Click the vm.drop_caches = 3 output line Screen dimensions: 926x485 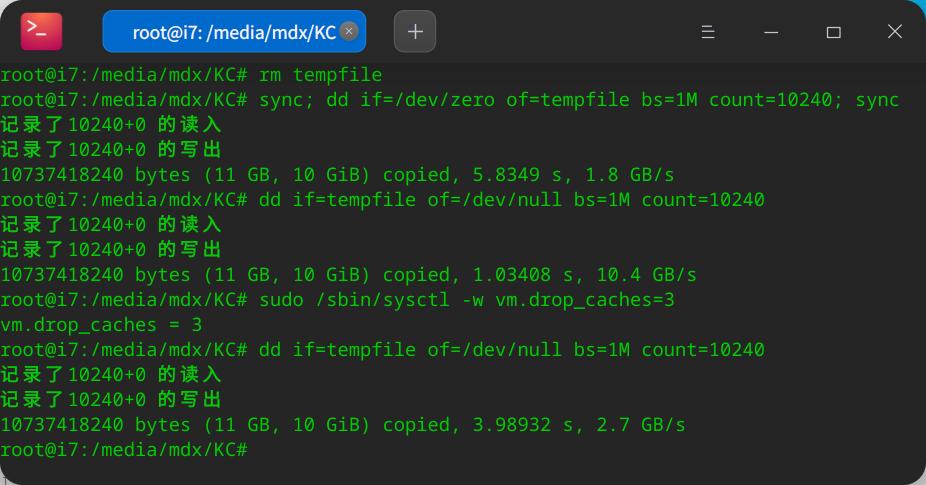click(101, 325)
